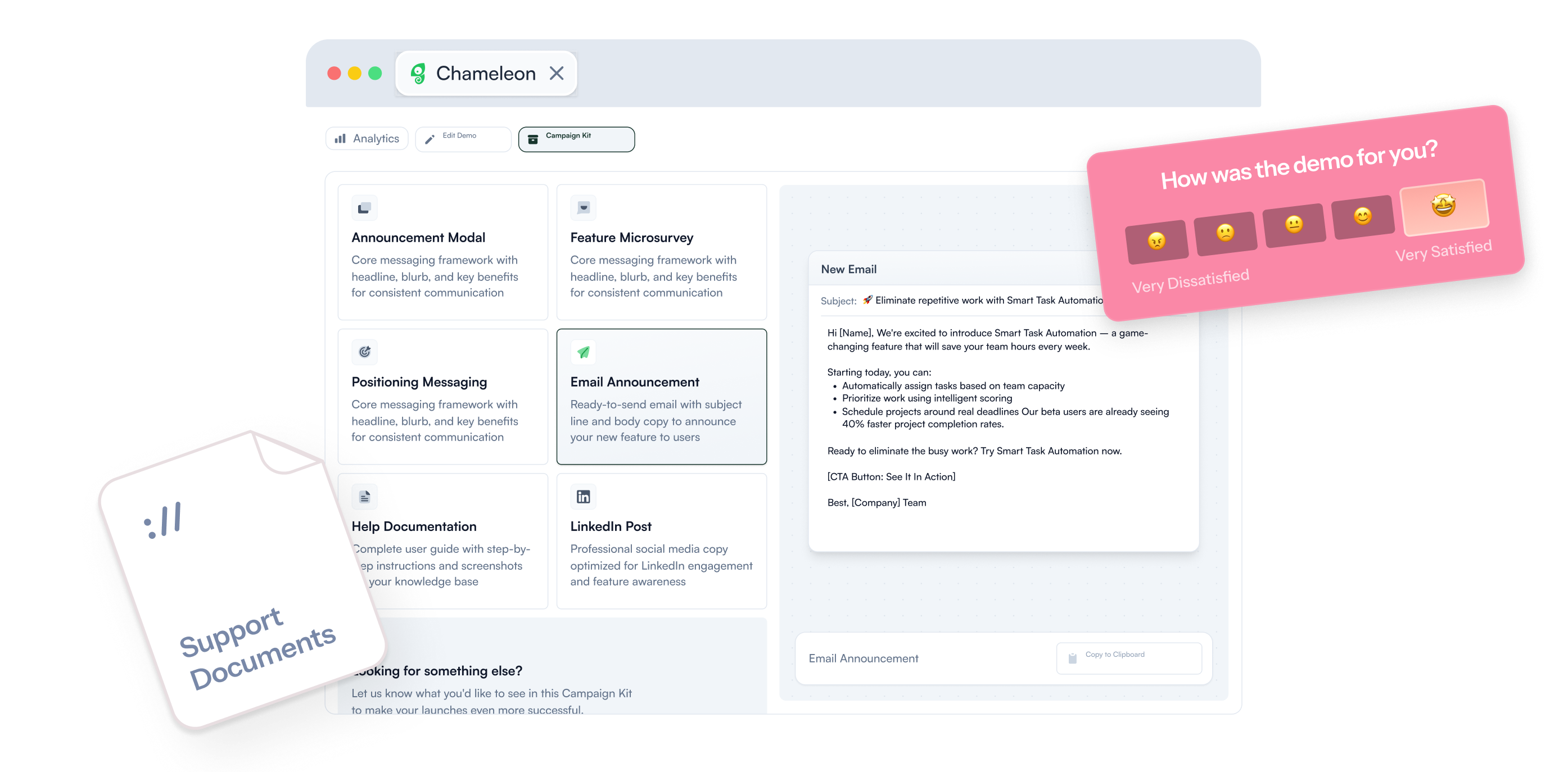Select the neutral face rating
The image size is (1568, 772).
(1294, 225)
